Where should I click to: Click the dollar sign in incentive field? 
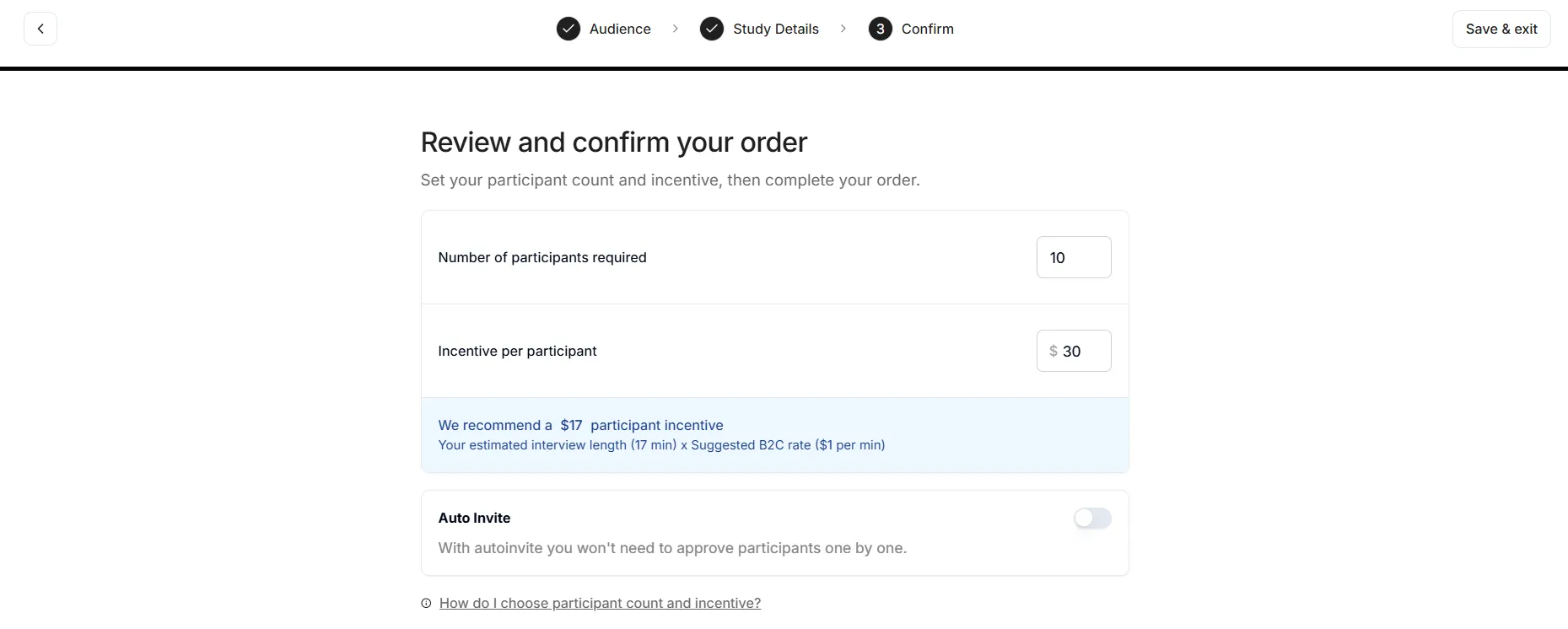pyautogui.click(x=1053, y=351)
